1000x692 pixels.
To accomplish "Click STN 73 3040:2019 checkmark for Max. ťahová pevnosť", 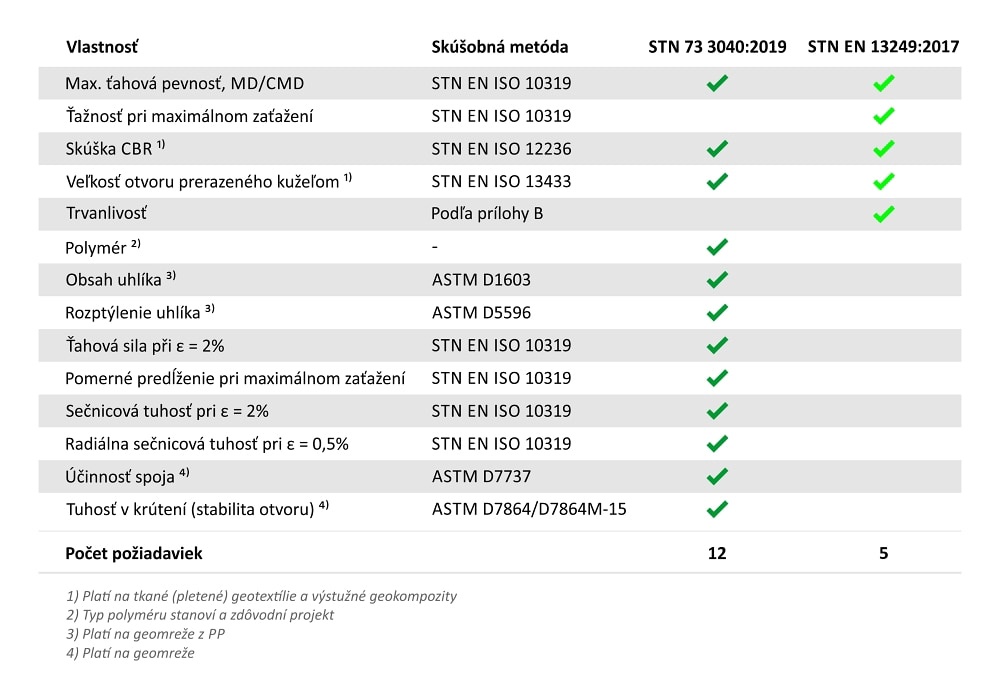I will (x=717, y=83).
